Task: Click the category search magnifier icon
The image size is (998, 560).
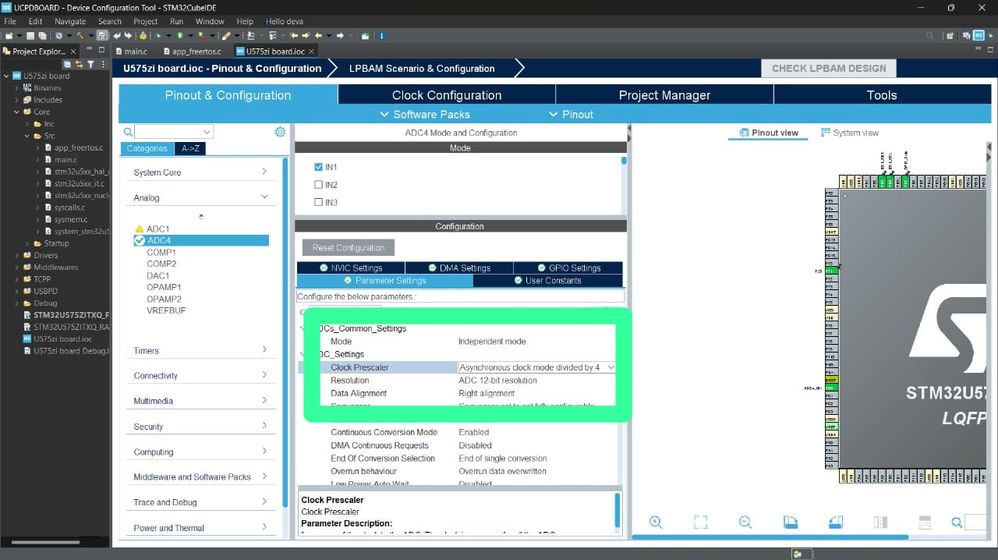Action: tap(128, 132)
